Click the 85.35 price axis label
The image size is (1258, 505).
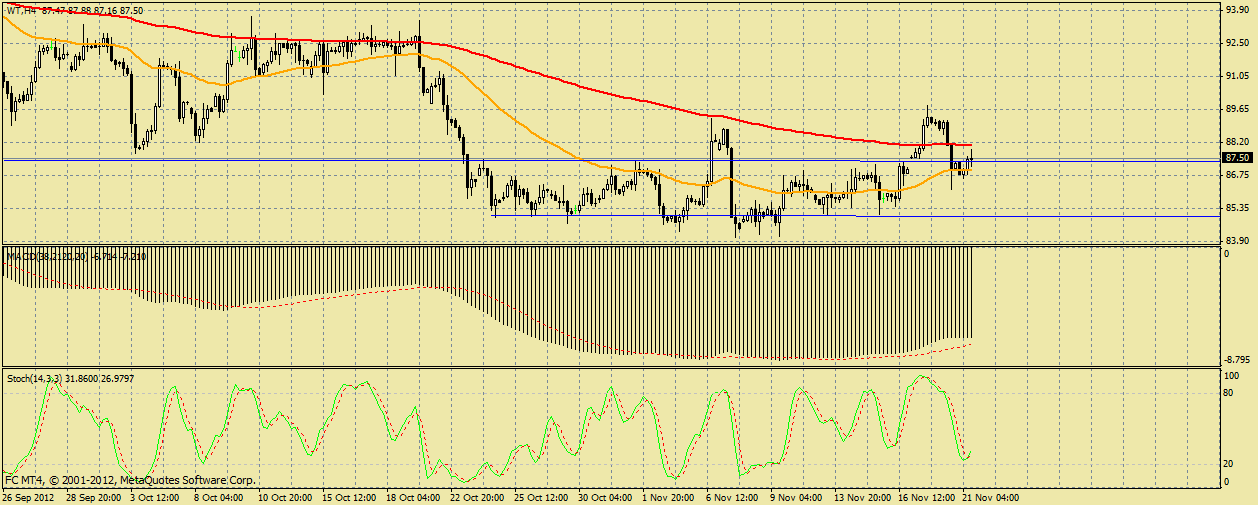1237,208
